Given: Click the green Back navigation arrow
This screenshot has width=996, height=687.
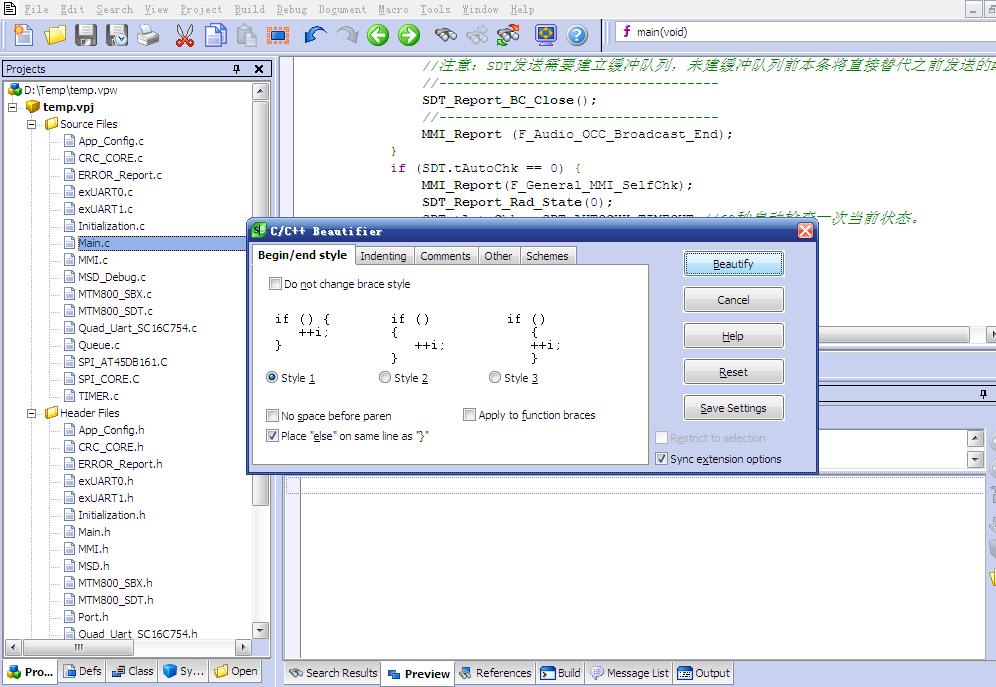Looking at the screenshot, I should [378, 35].
